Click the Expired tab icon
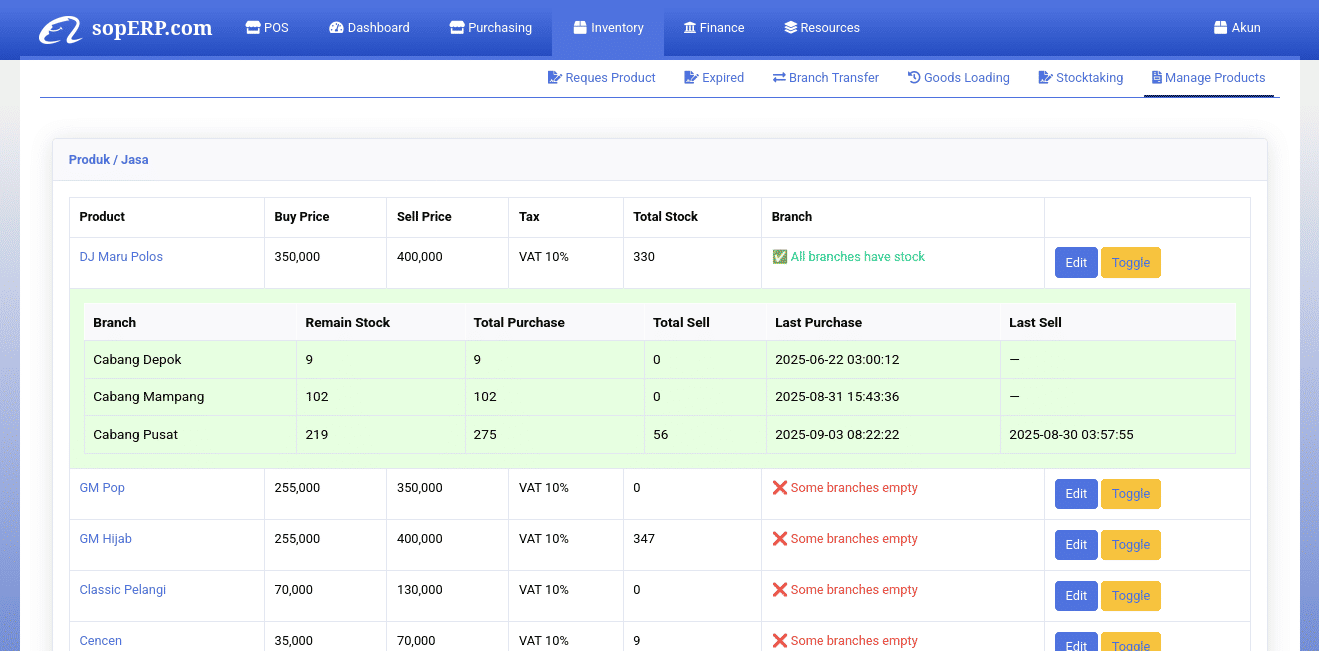Screen dimensions: 1320x651 tap(690, 78)
